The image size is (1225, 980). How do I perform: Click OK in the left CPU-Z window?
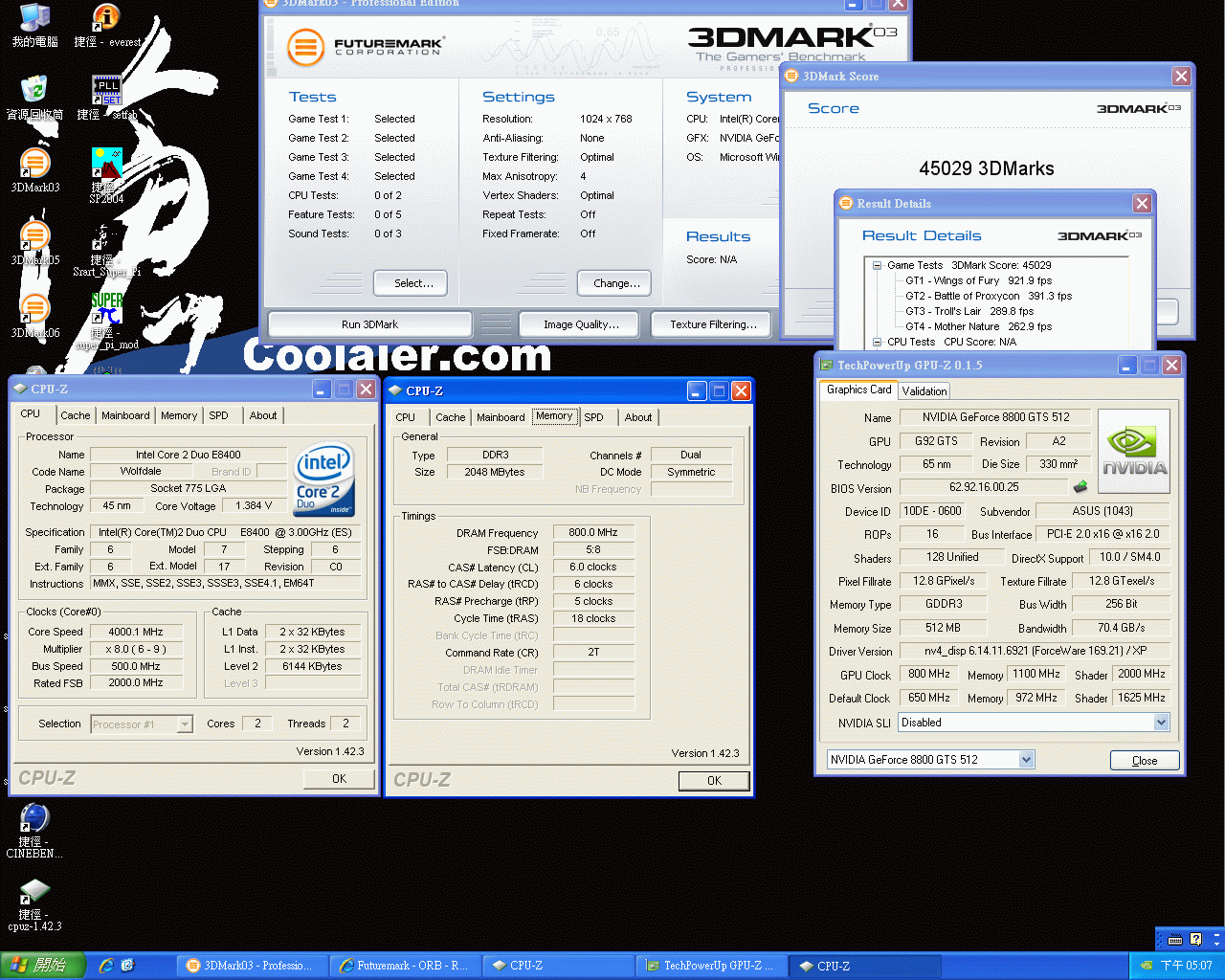(x=339, y=779)
